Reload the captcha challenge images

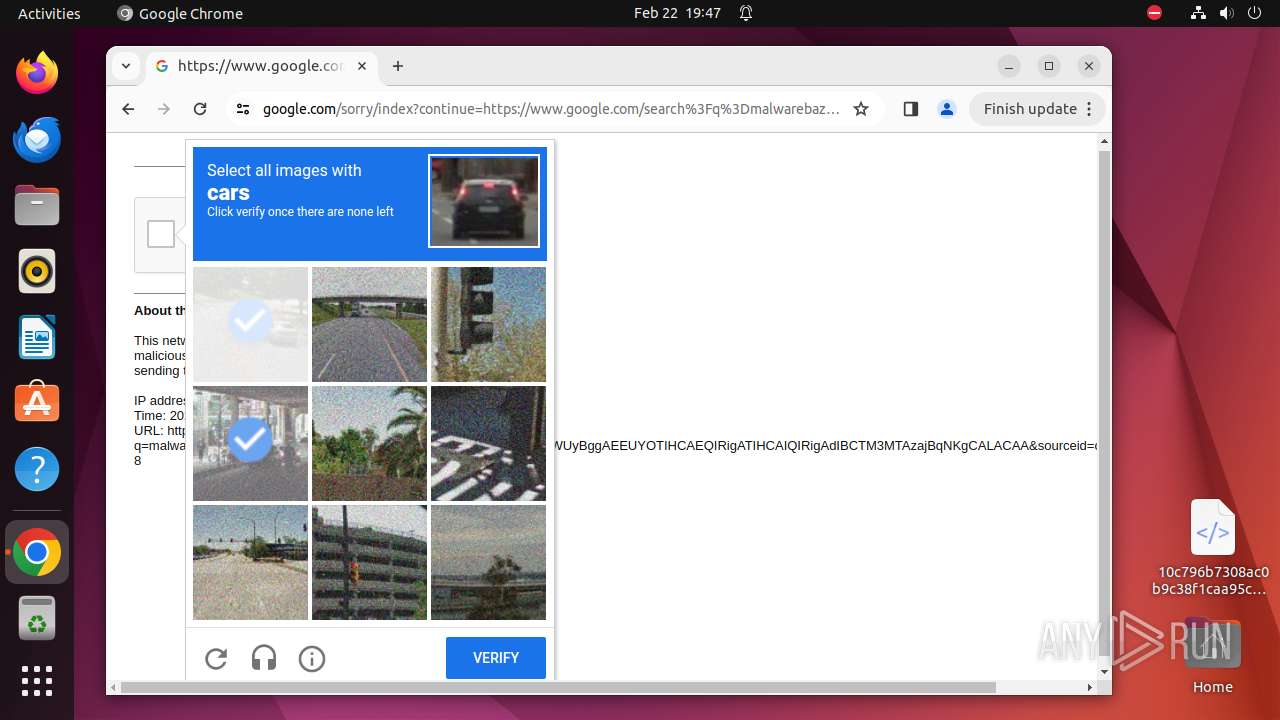(216, 658)
